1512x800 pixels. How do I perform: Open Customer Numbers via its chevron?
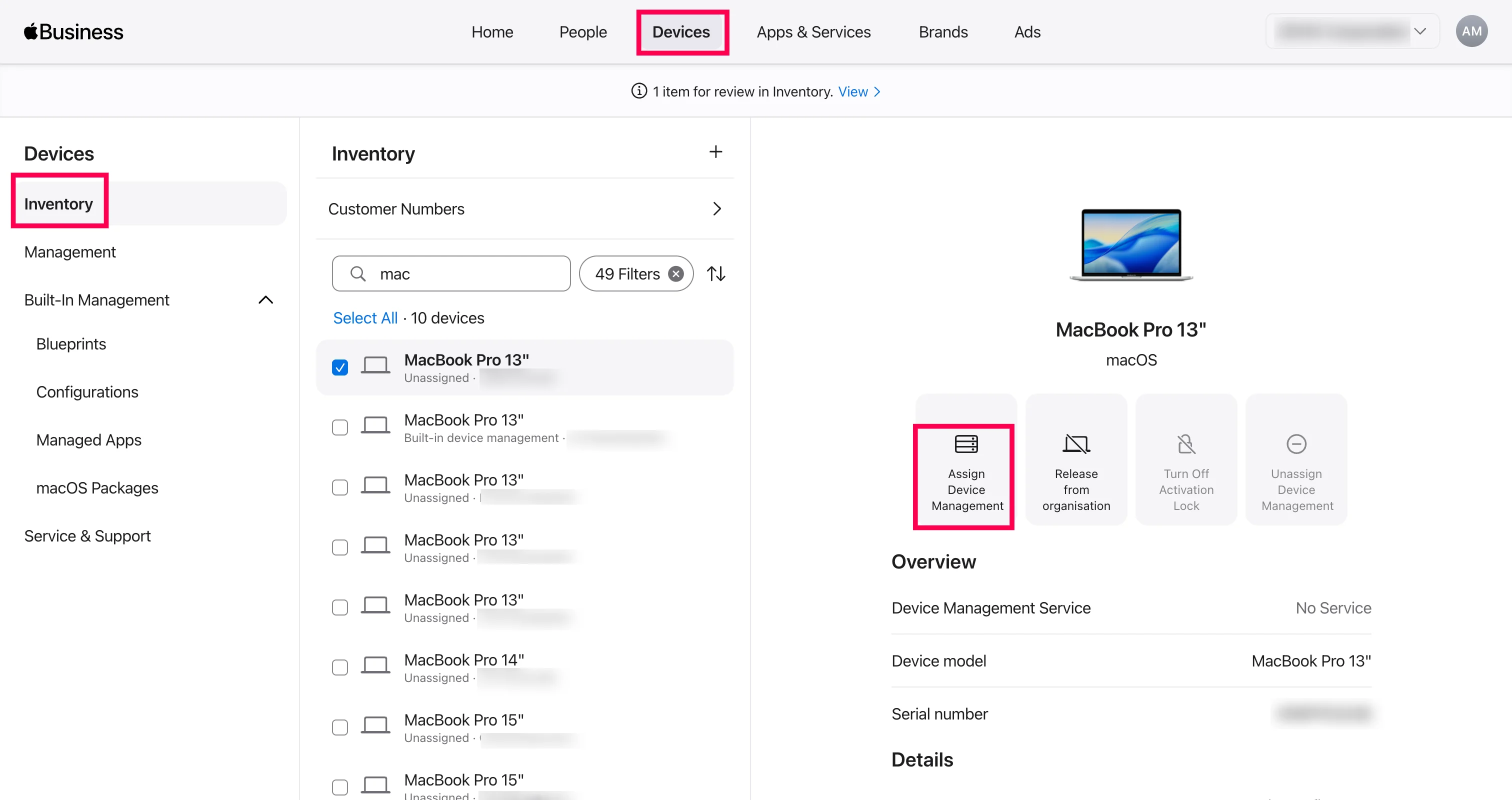(x=716, y=209)
